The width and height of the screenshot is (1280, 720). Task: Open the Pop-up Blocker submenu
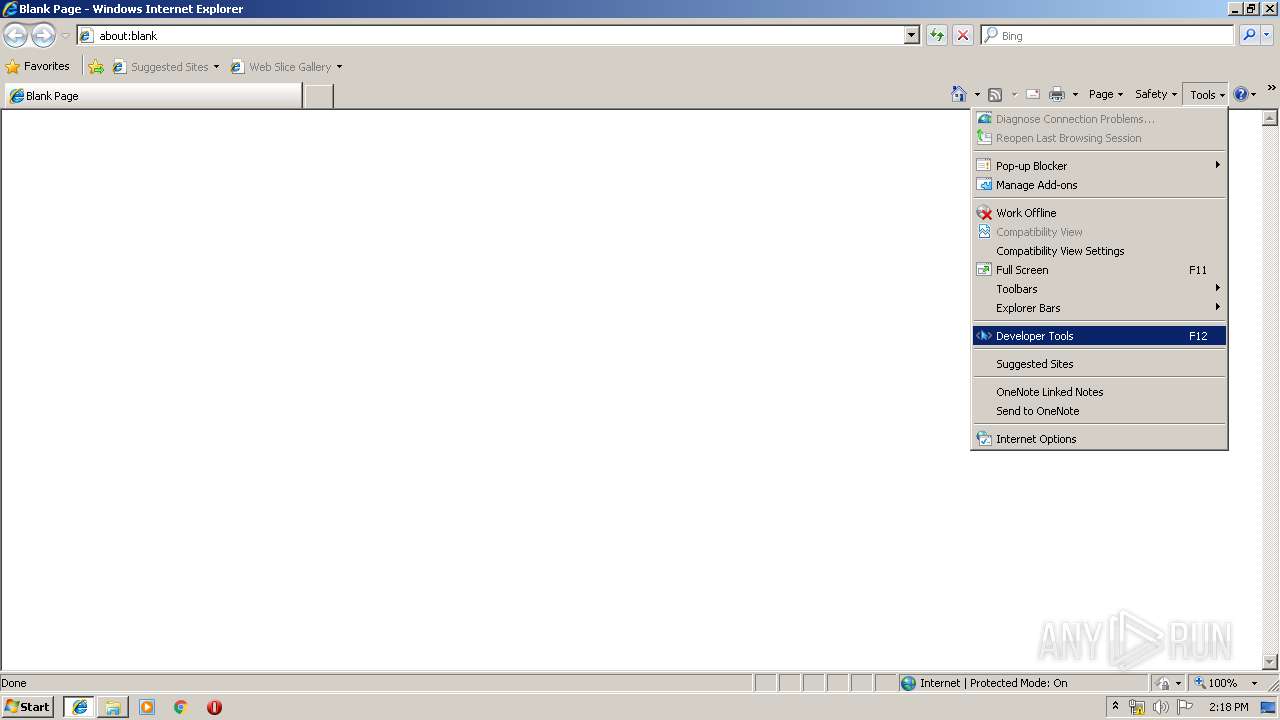[x=1099, y=166]
